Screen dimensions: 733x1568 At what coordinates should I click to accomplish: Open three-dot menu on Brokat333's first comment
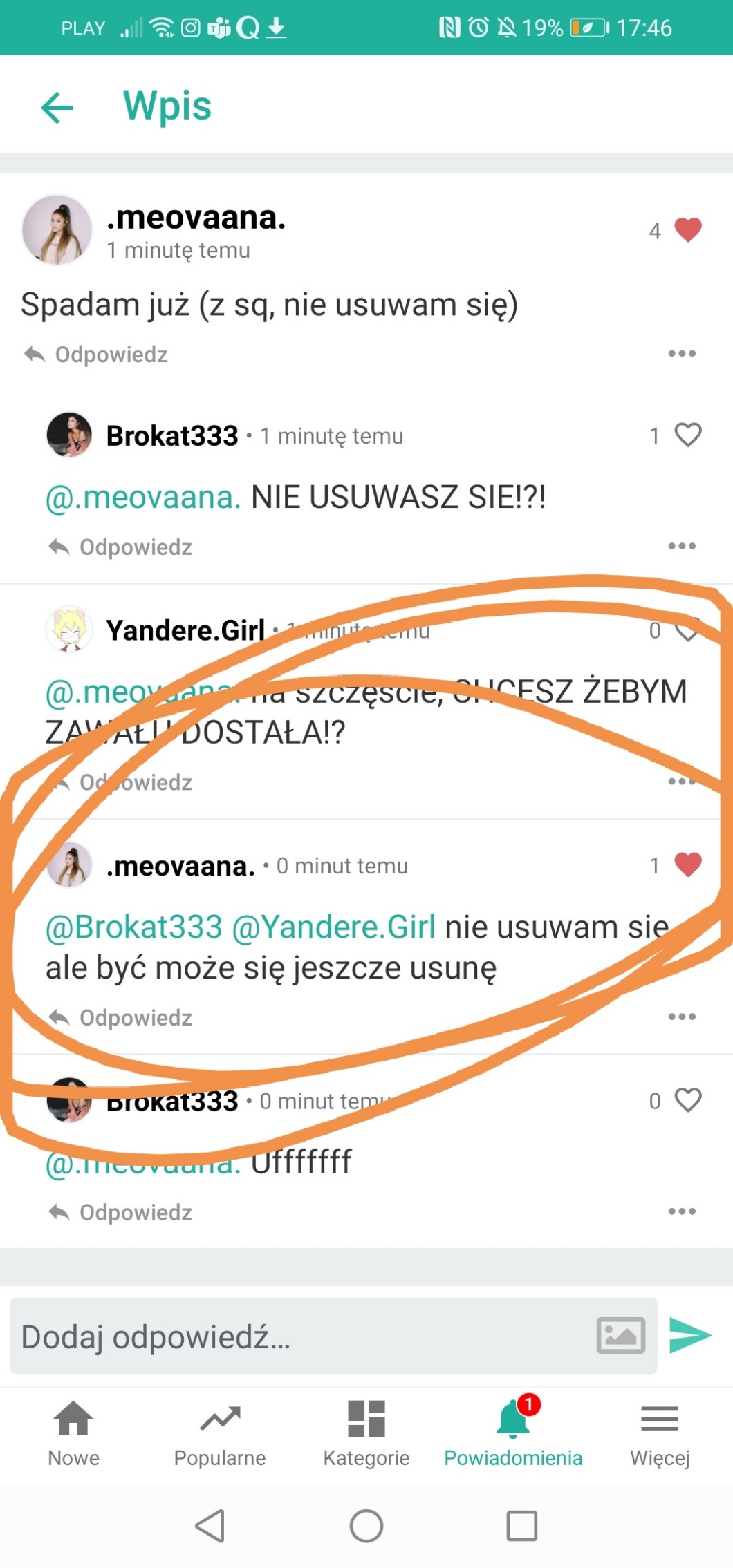click(x=682, y=547)
